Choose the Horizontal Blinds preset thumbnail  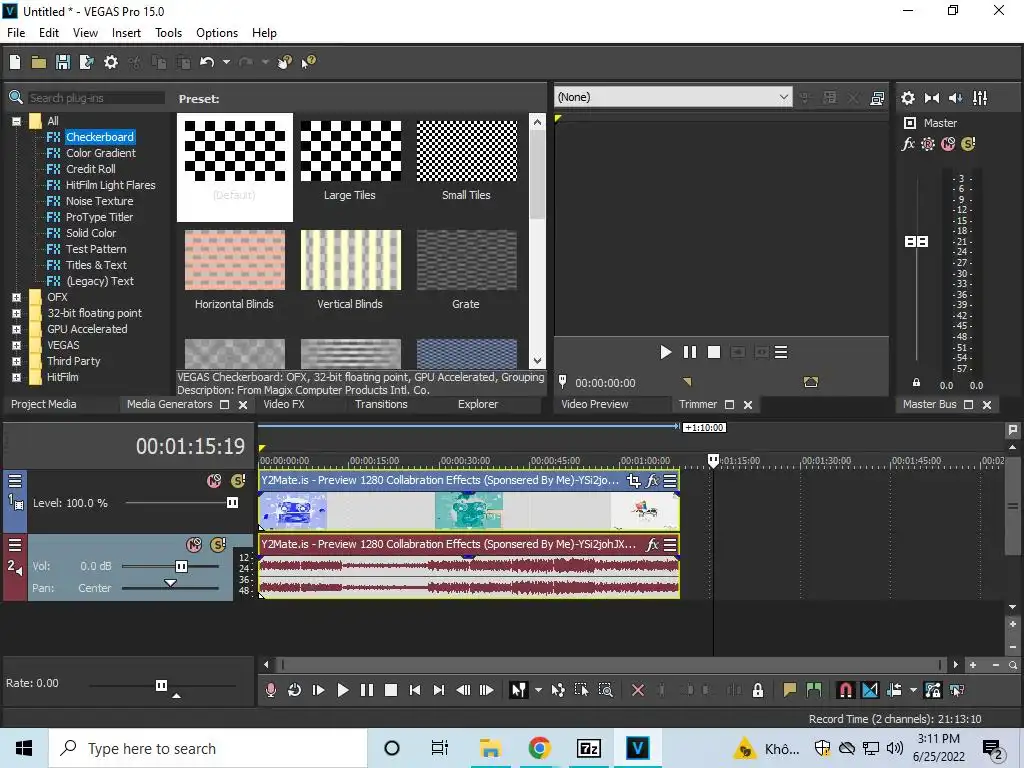(234, 260)
